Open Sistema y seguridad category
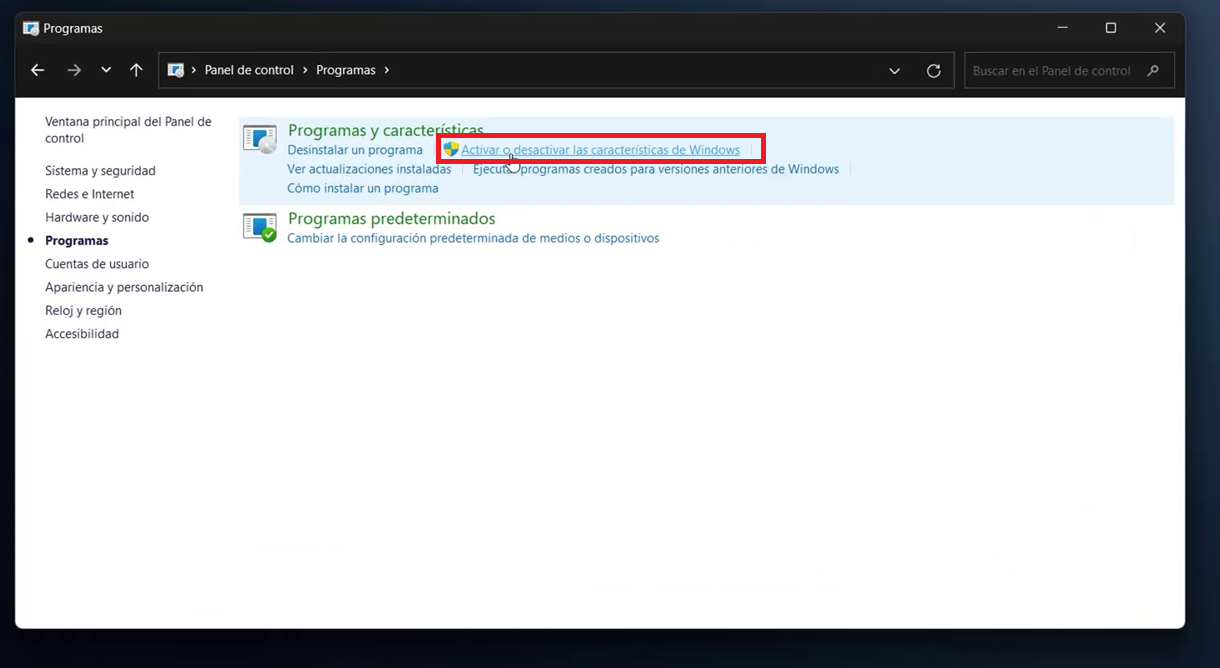Image resolution: width=1220 pixels, height=668 pixels. [100, 171]
